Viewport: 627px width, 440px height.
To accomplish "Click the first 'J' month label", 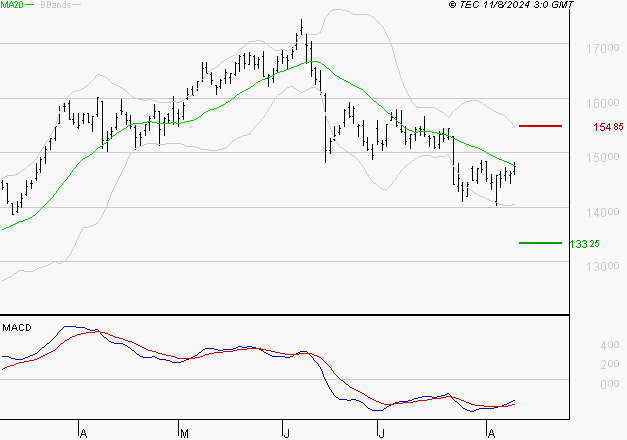I will point(286,433).
